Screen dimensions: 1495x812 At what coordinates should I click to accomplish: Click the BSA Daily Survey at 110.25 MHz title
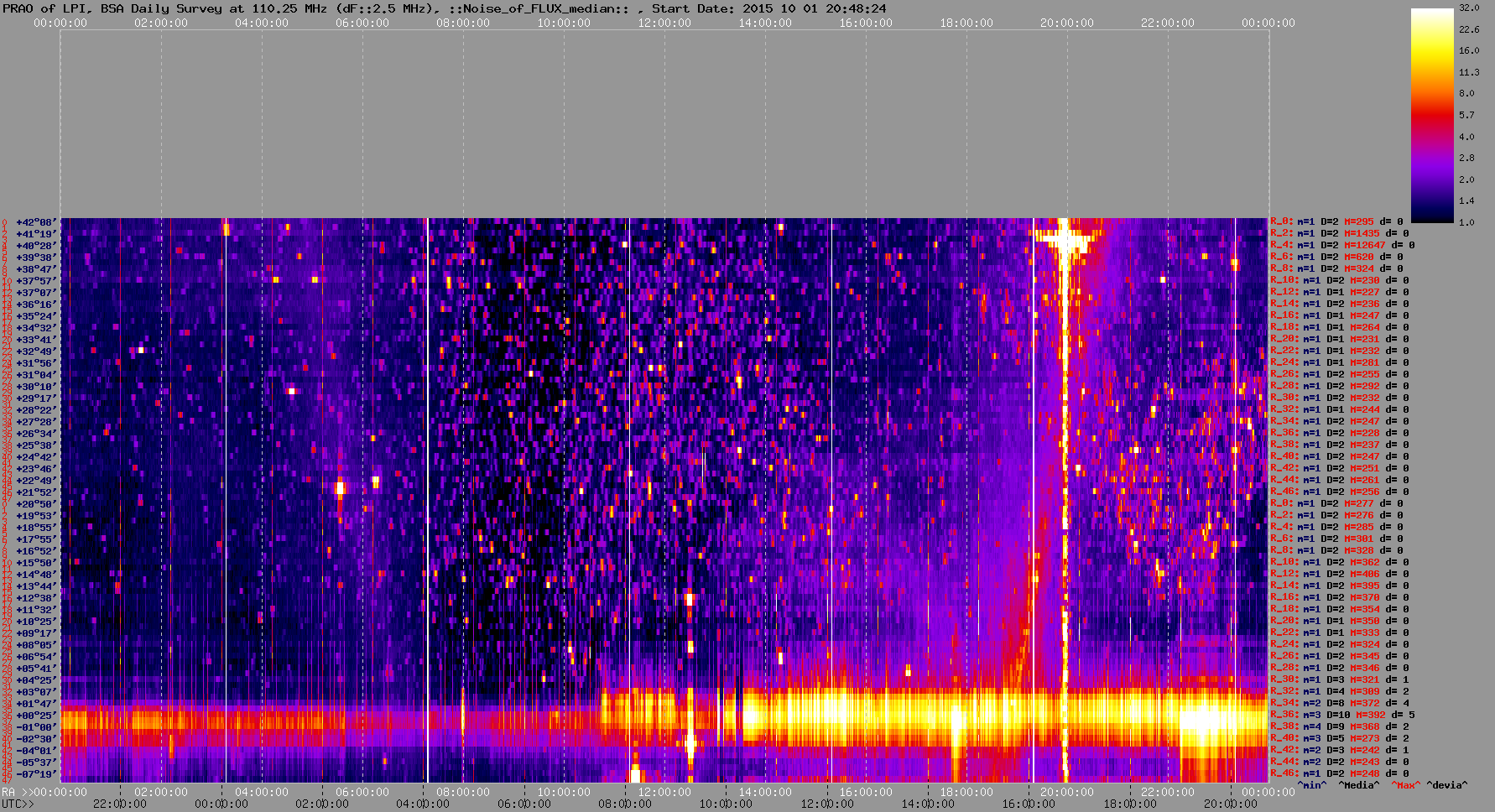pos(214,8)
